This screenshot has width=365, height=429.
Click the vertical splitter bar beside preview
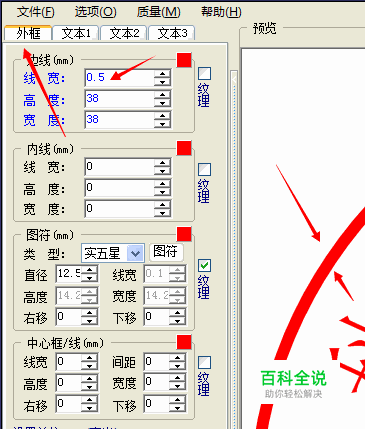(234, 249)
